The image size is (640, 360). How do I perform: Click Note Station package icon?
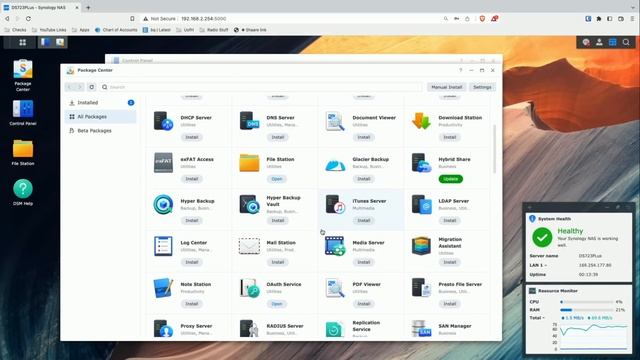pos(163,288)
